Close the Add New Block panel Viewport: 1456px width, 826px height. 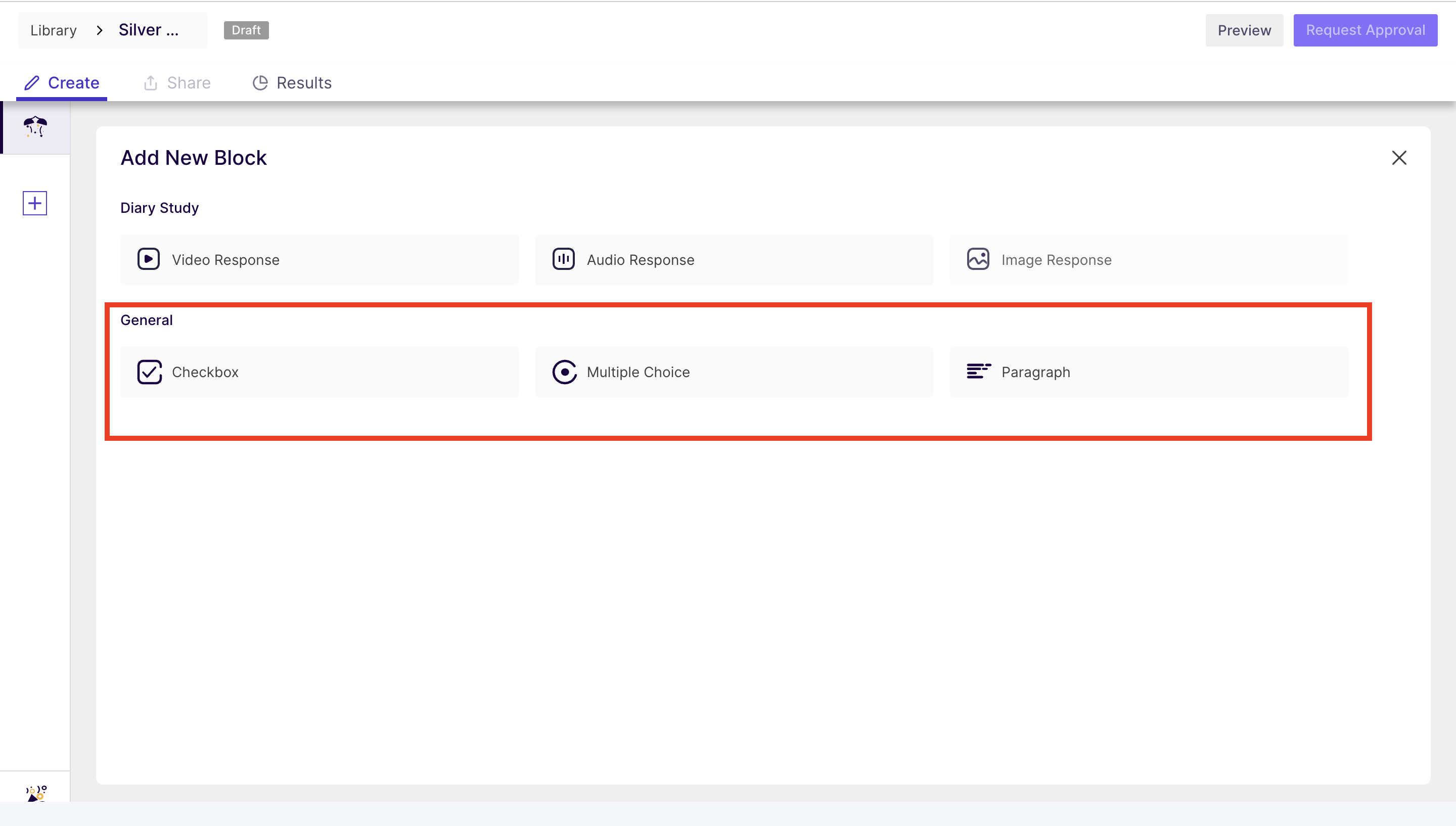pos(1399,158)
